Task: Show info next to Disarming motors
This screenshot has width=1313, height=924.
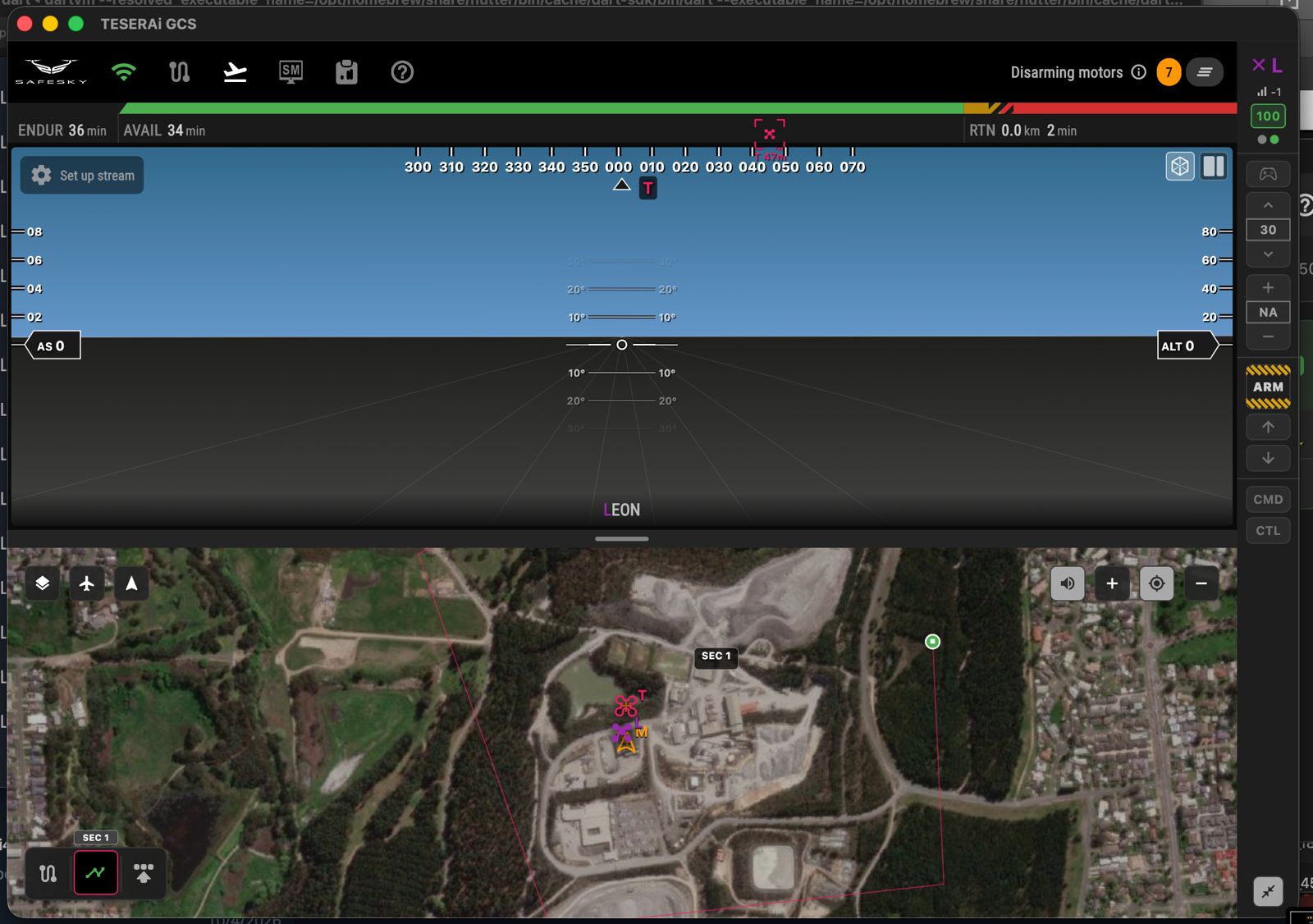Action: [x=1138, y=72]
